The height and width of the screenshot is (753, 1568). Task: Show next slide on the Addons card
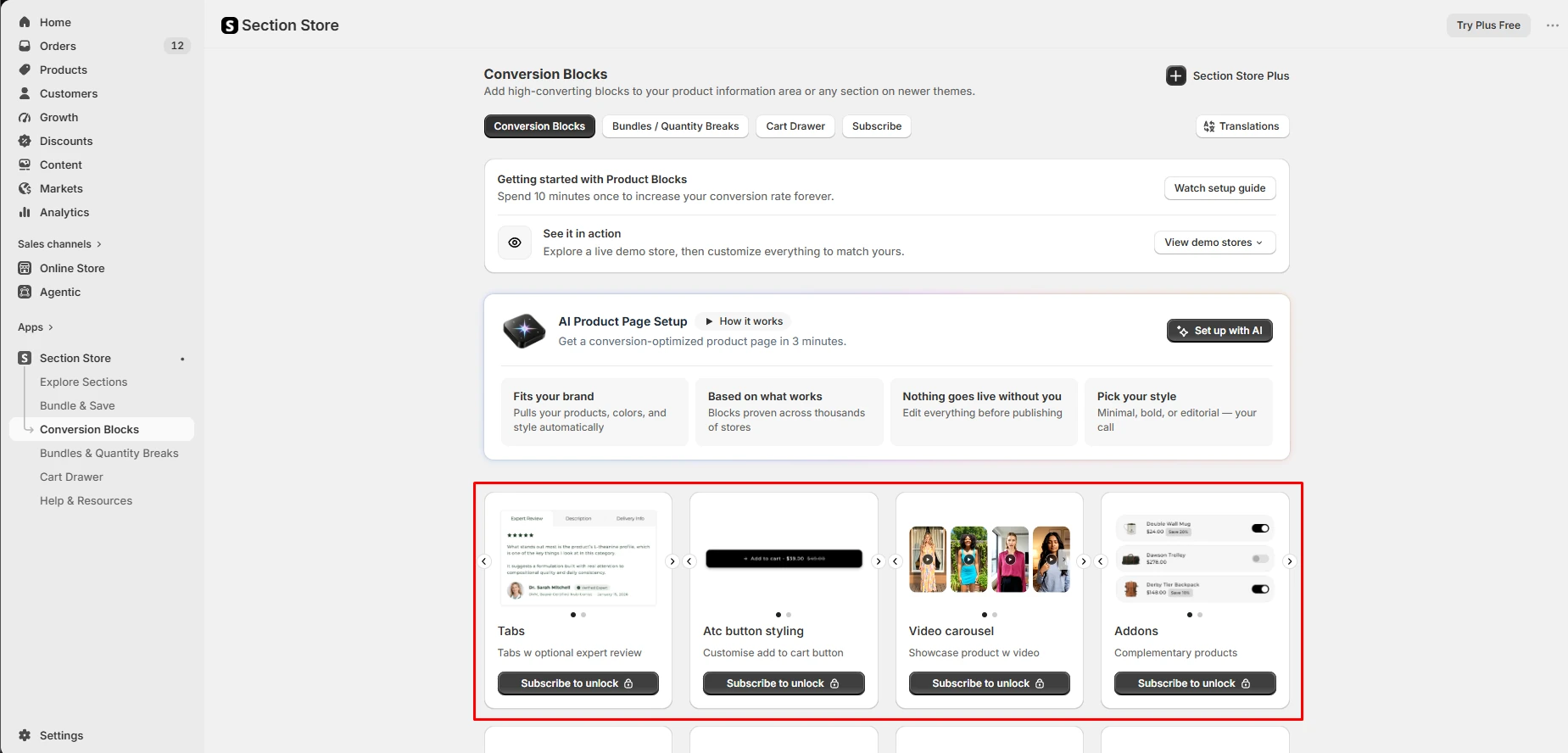[1289, 561]
